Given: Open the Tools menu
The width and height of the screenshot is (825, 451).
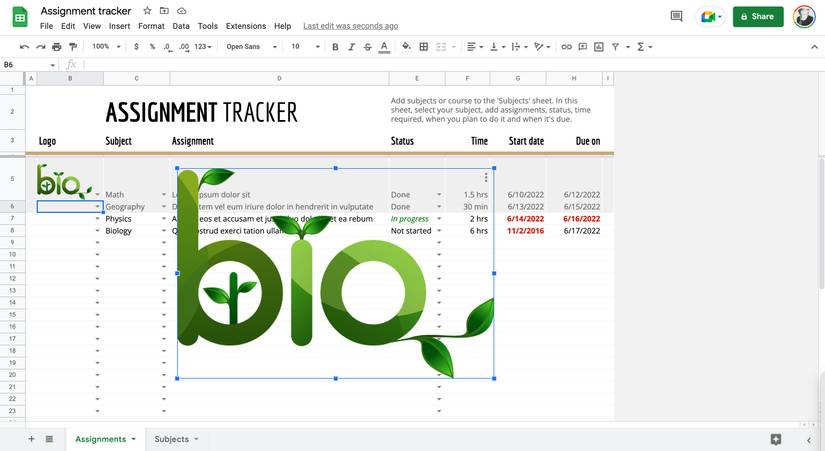Looking at the screenshot, I should point(207,26).
